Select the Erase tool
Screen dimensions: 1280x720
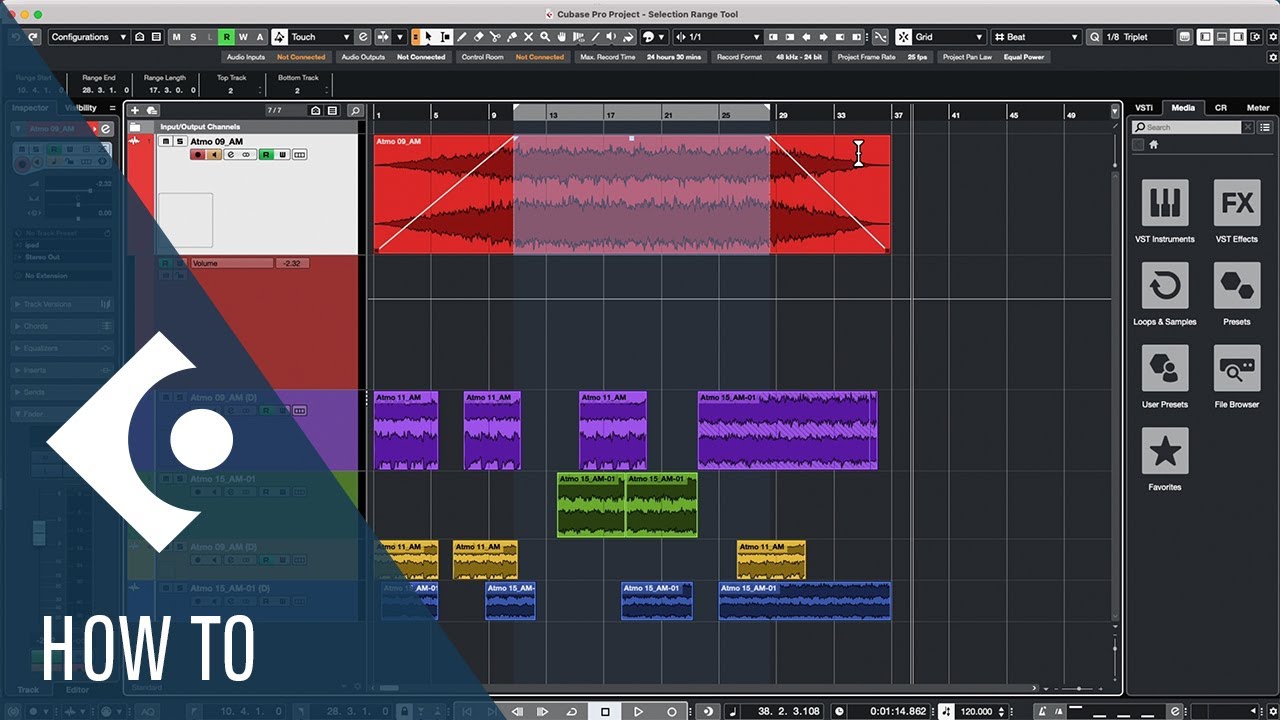(479, 37)
